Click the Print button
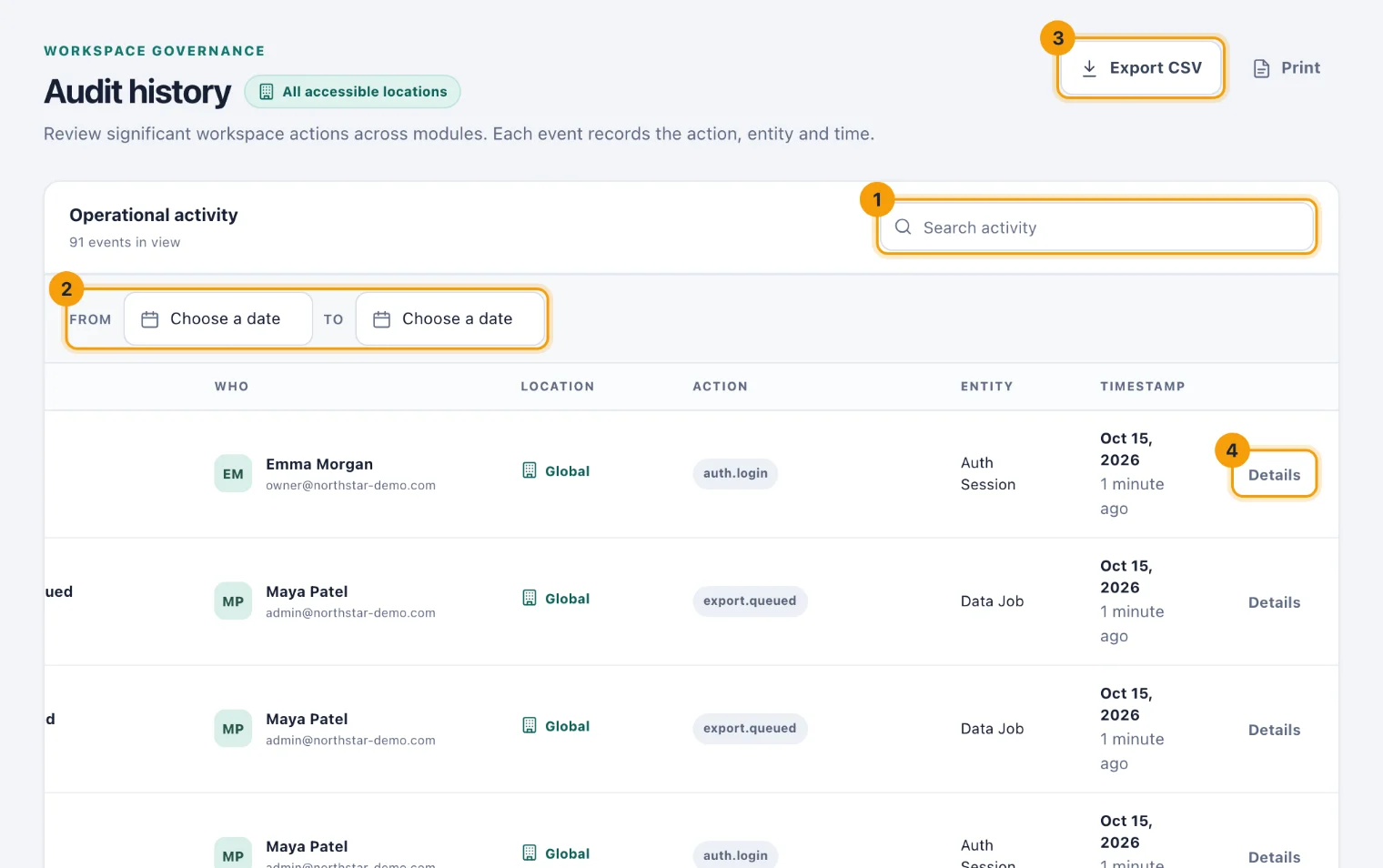The width and height of the screenshot is (1383, 868). point(1287,68)
